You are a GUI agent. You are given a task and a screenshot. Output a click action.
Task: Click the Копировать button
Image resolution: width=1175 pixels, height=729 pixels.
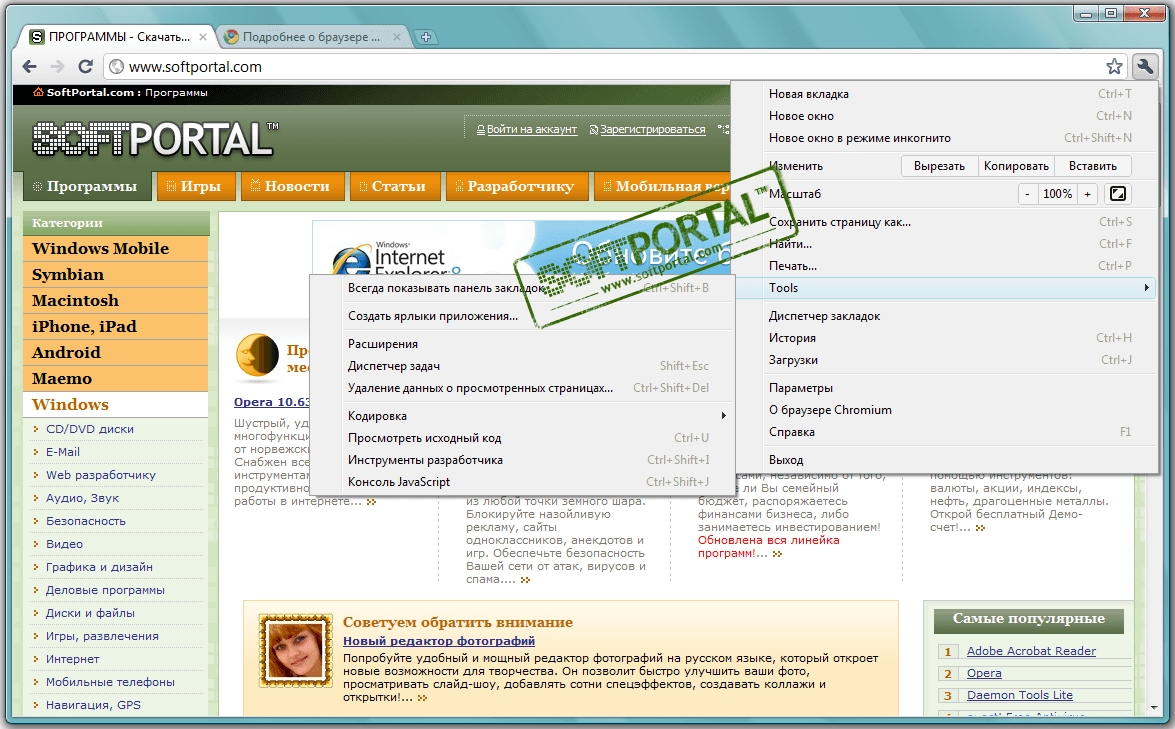[x=1016, y=166]
